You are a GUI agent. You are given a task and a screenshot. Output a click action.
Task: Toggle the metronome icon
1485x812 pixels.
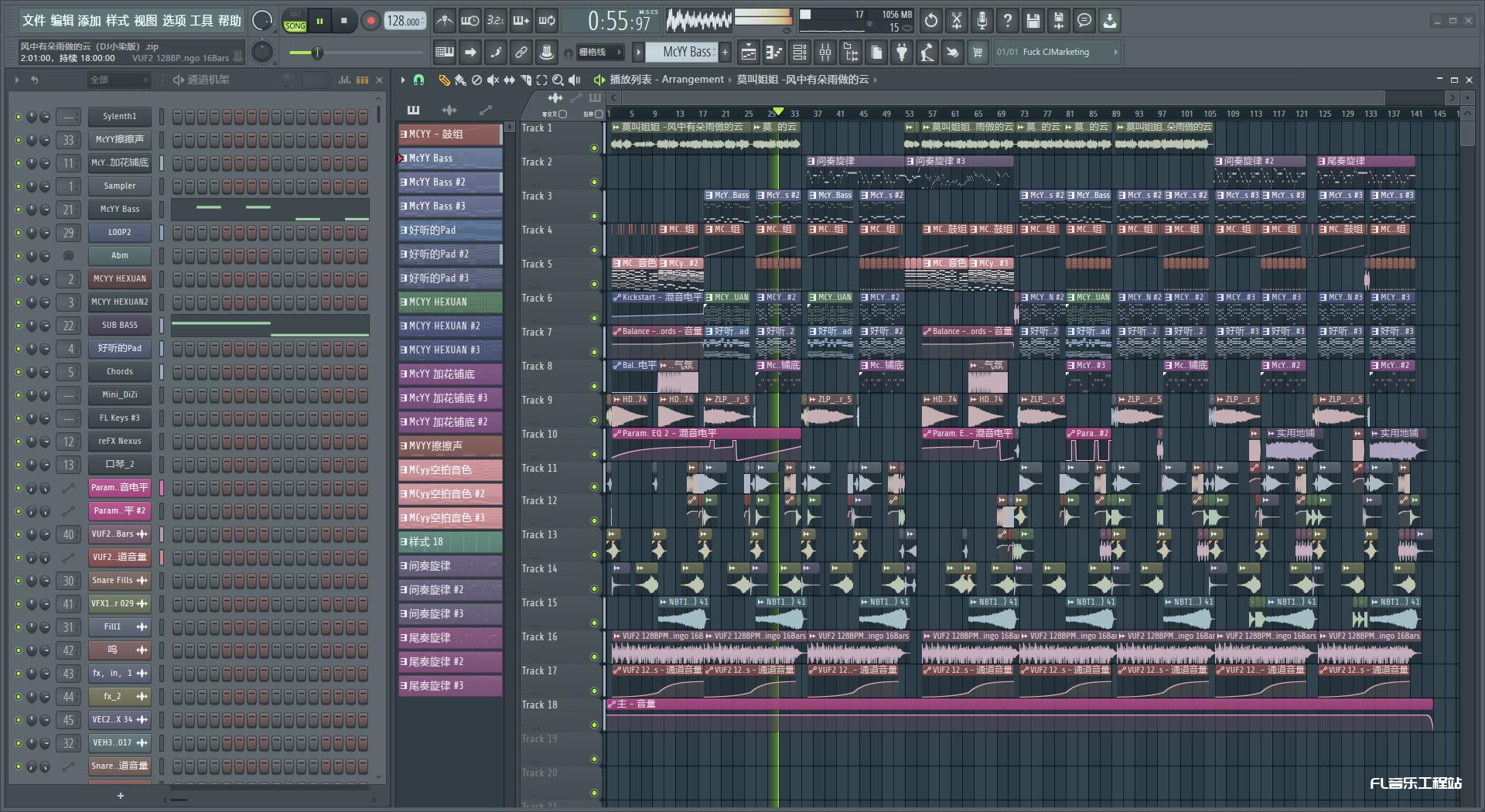coord(445,21)
